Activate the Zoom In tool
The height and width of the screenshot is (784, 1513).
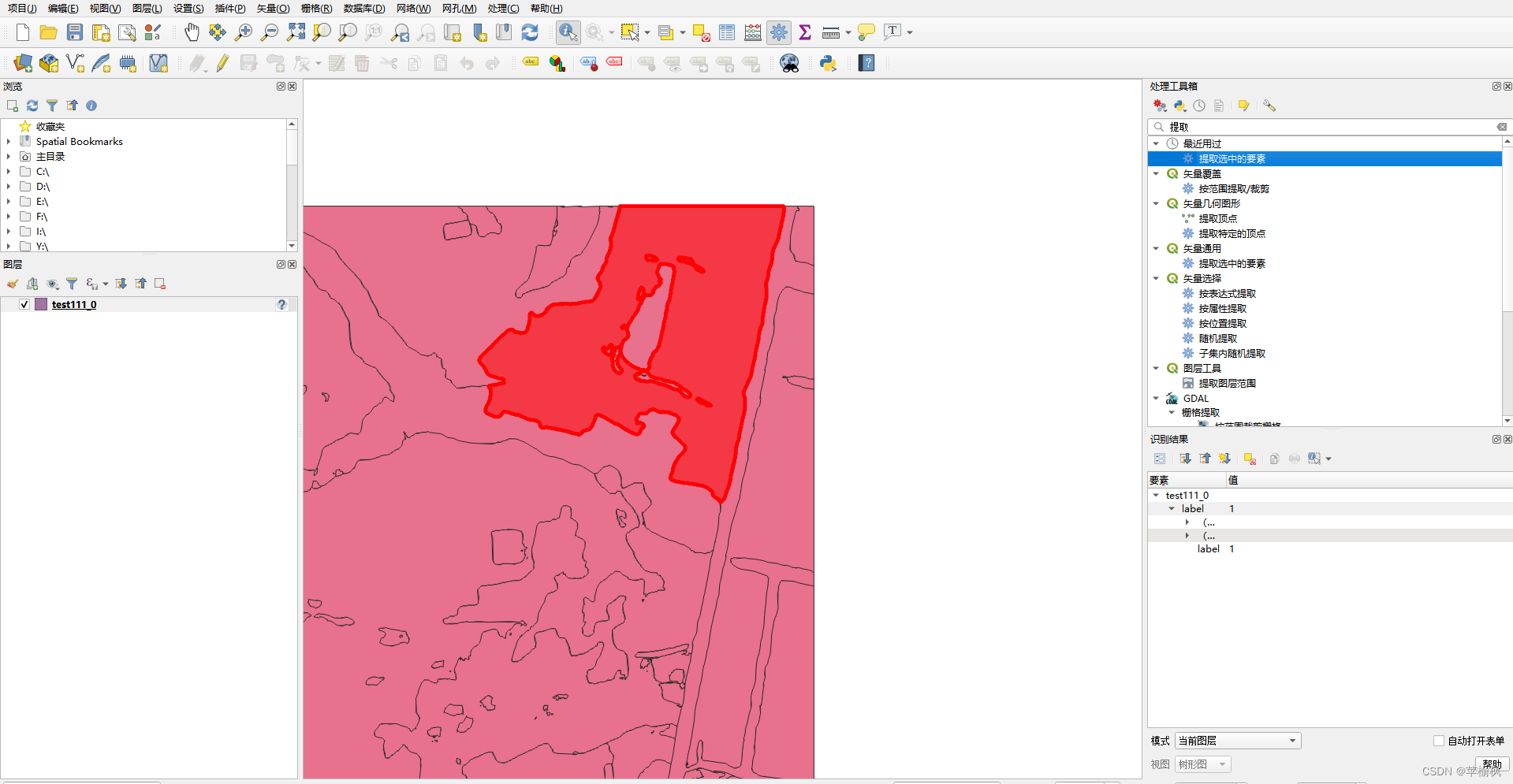[x=243, y=32]
